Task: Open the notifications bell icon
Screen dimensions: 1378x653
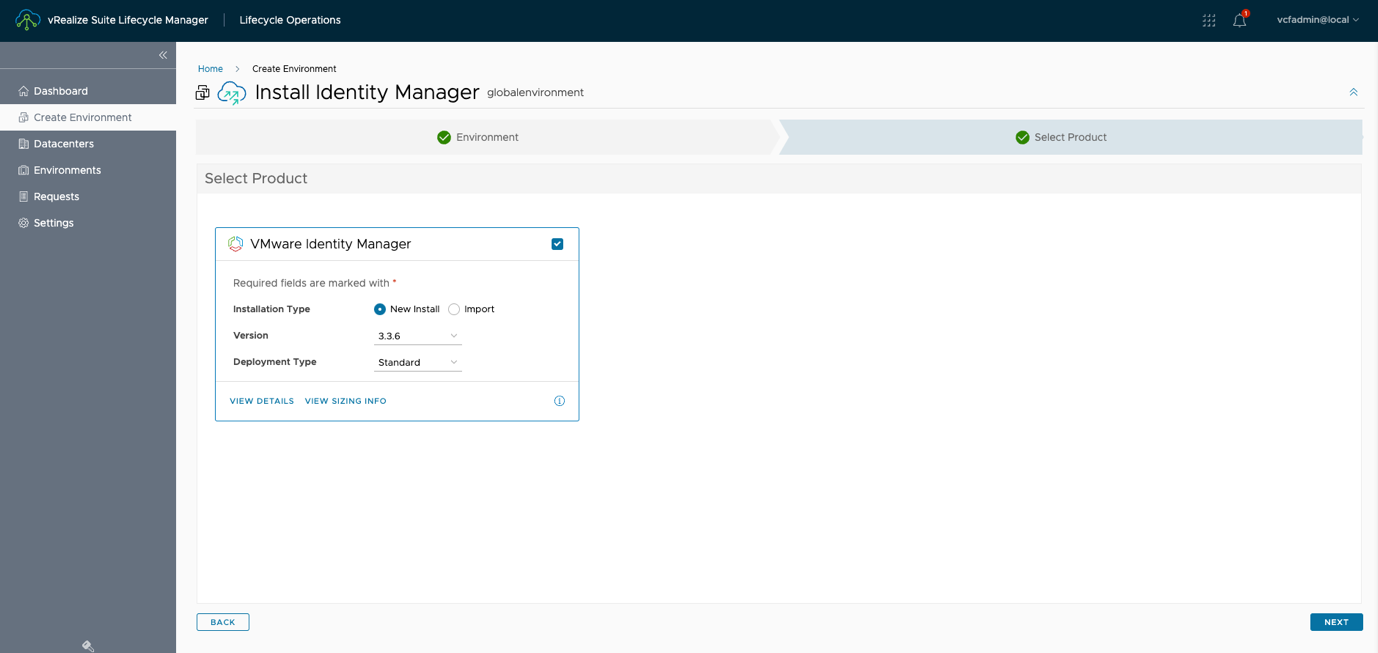Action: click(x=1240, y=20)
